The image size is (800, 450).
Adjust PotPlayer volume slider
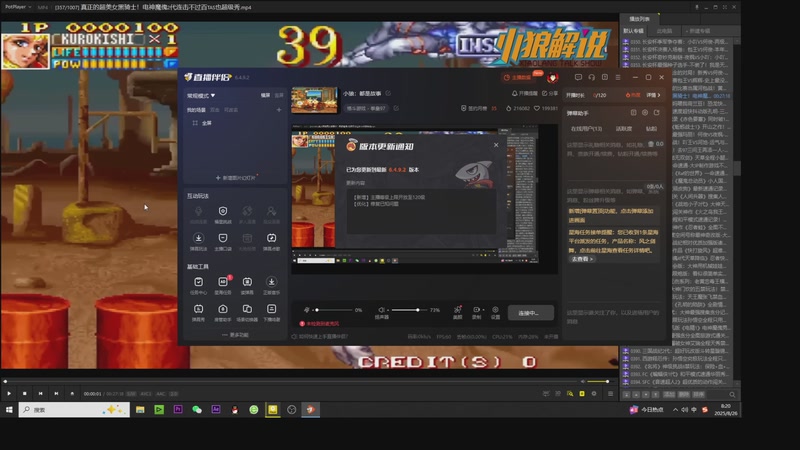(600, 381)
